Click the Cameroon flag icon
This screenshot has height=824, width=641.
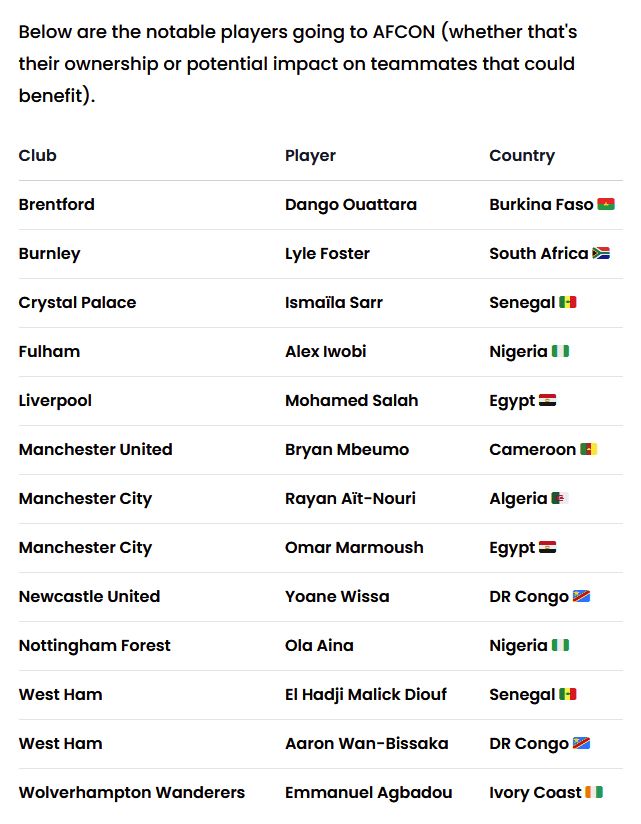click(x=588, y=449)
